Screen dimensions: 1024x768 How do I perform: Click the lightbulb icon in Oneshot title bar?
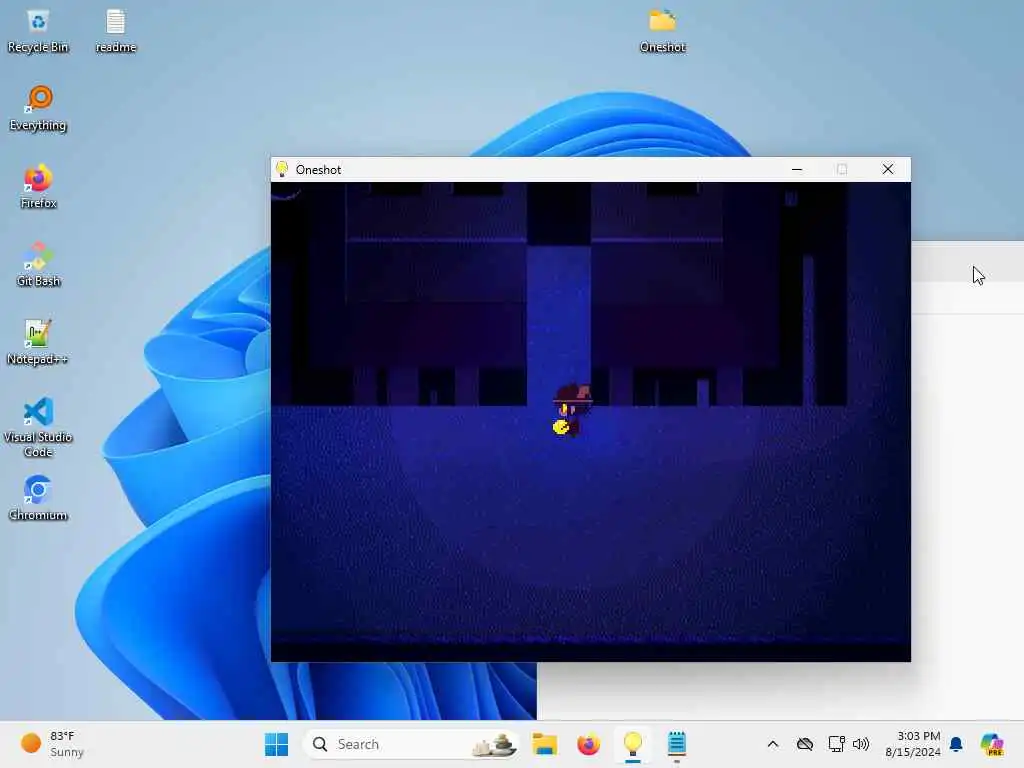(282, 169)
